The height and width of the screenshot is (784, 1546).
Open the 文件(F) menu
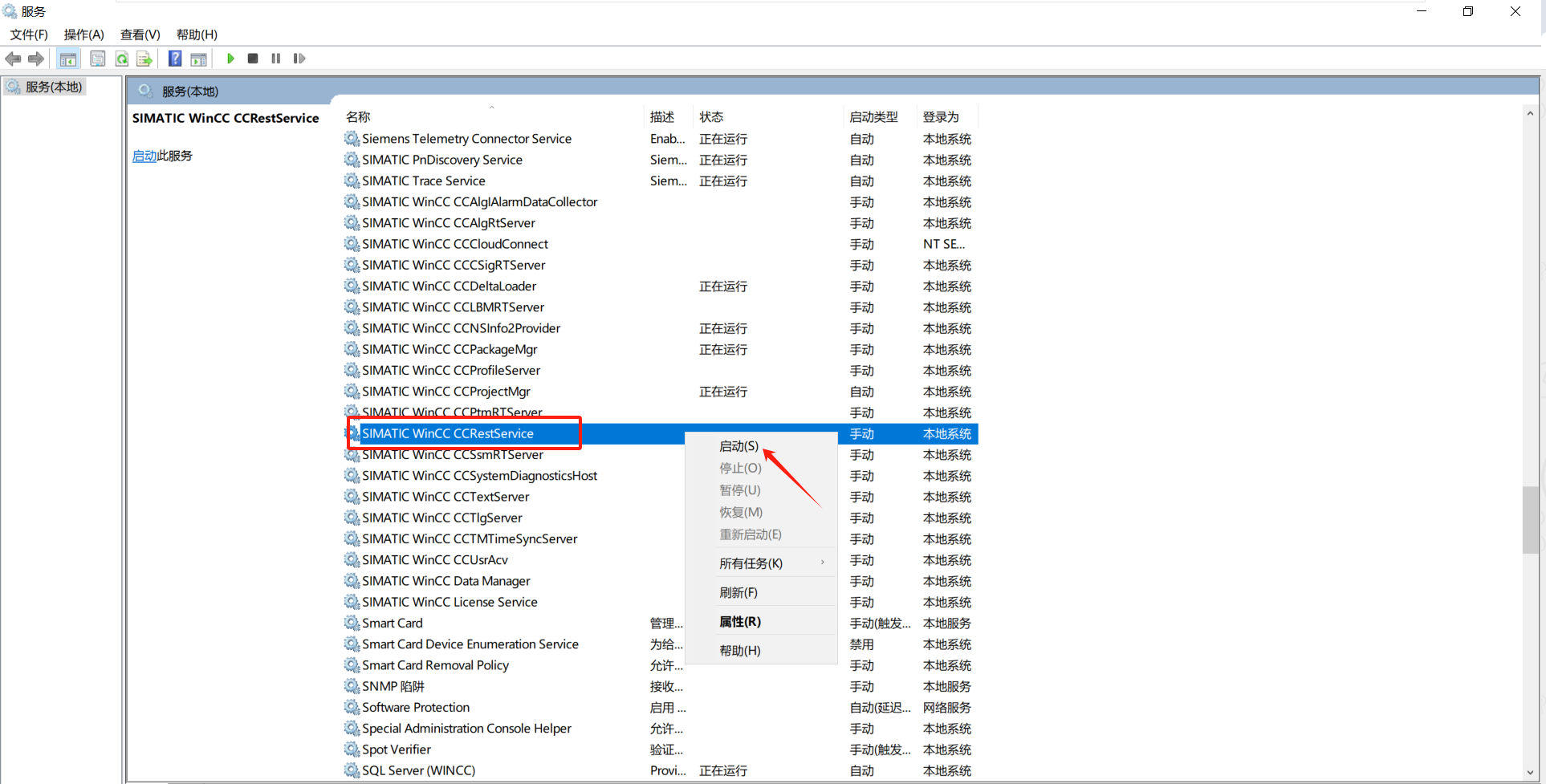(29, 35)
